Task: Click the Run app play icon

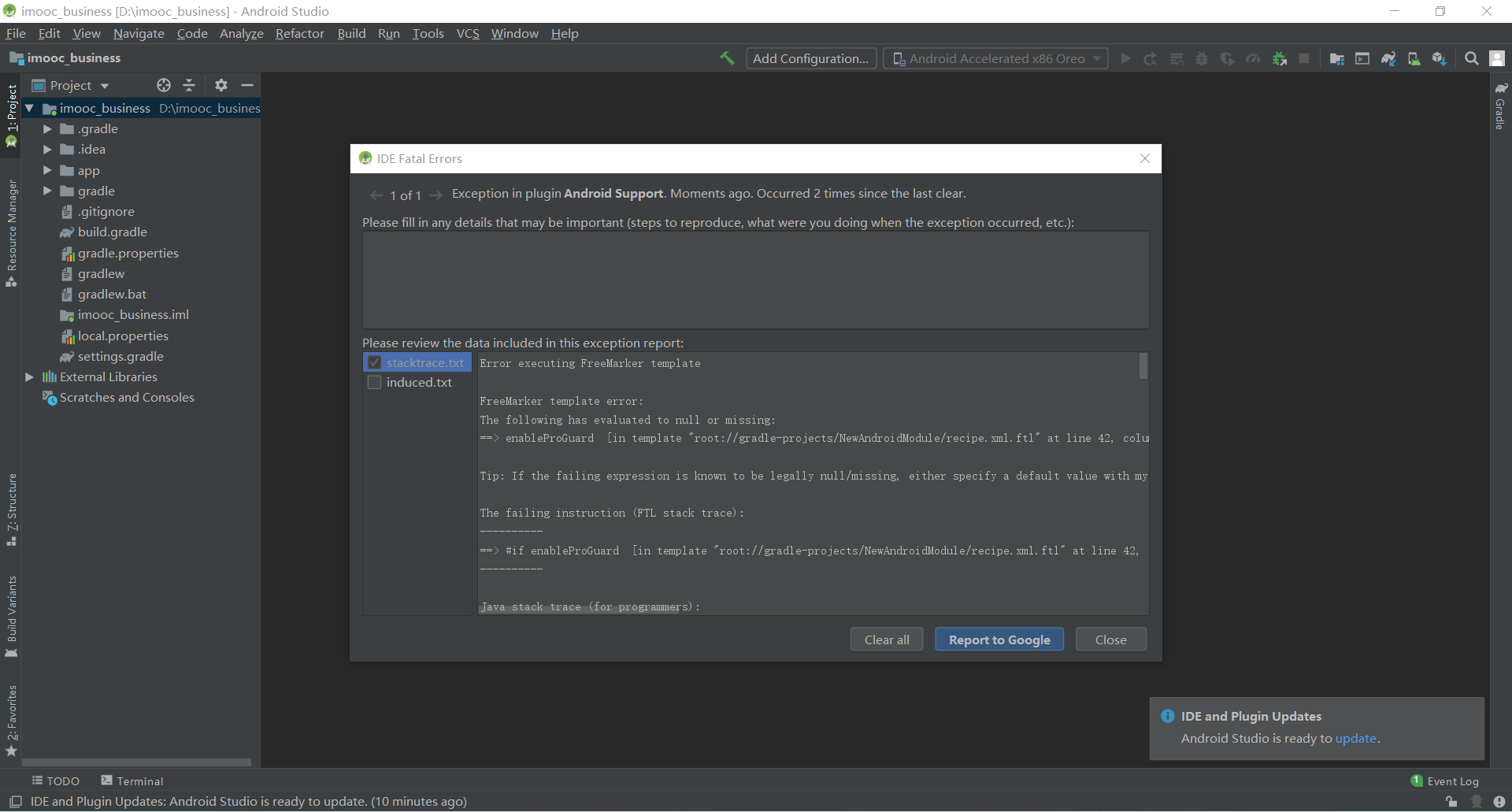Action: (1125, 58)
